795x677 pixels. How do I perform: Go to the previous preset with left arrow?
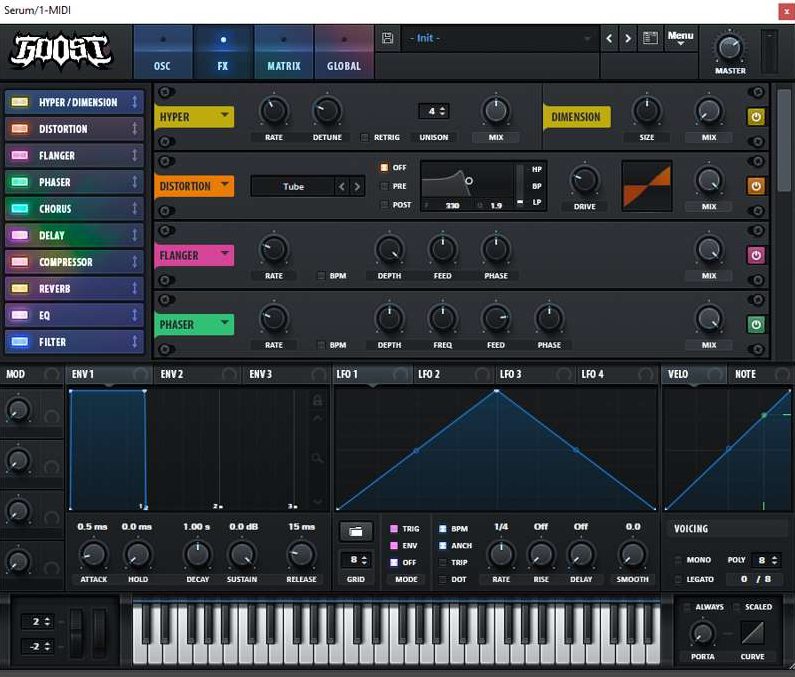click(608, 38)
